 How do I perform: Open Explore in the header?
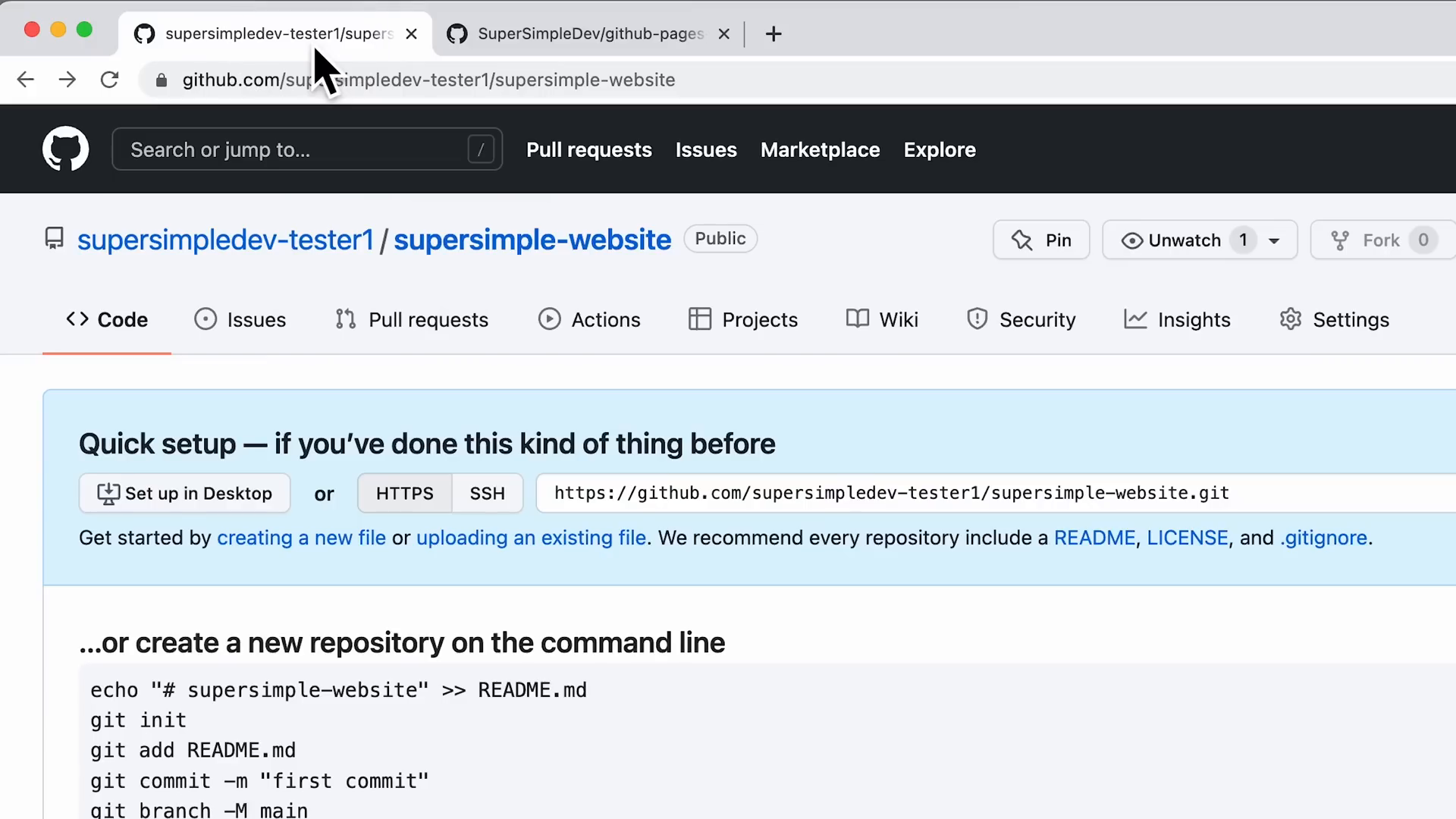pyautogui.click(x=940, y=149)
